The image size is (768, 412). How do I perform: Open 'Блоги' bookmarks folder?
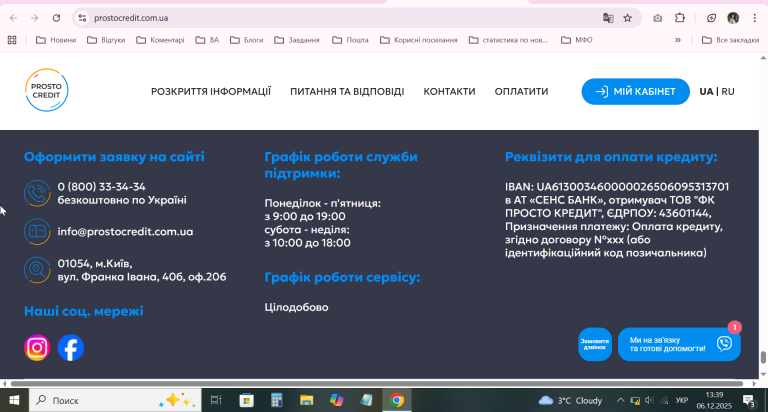point(247,40)
